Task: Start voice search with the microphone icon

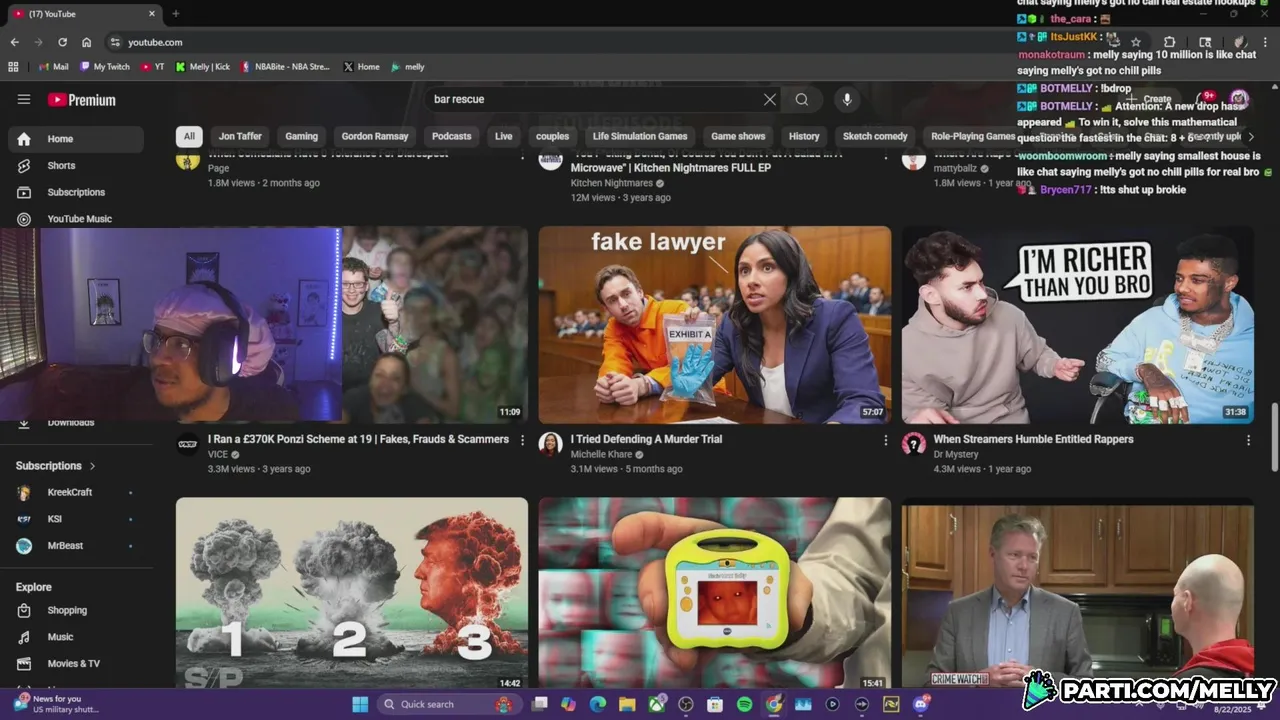Action: coord(847,99)
